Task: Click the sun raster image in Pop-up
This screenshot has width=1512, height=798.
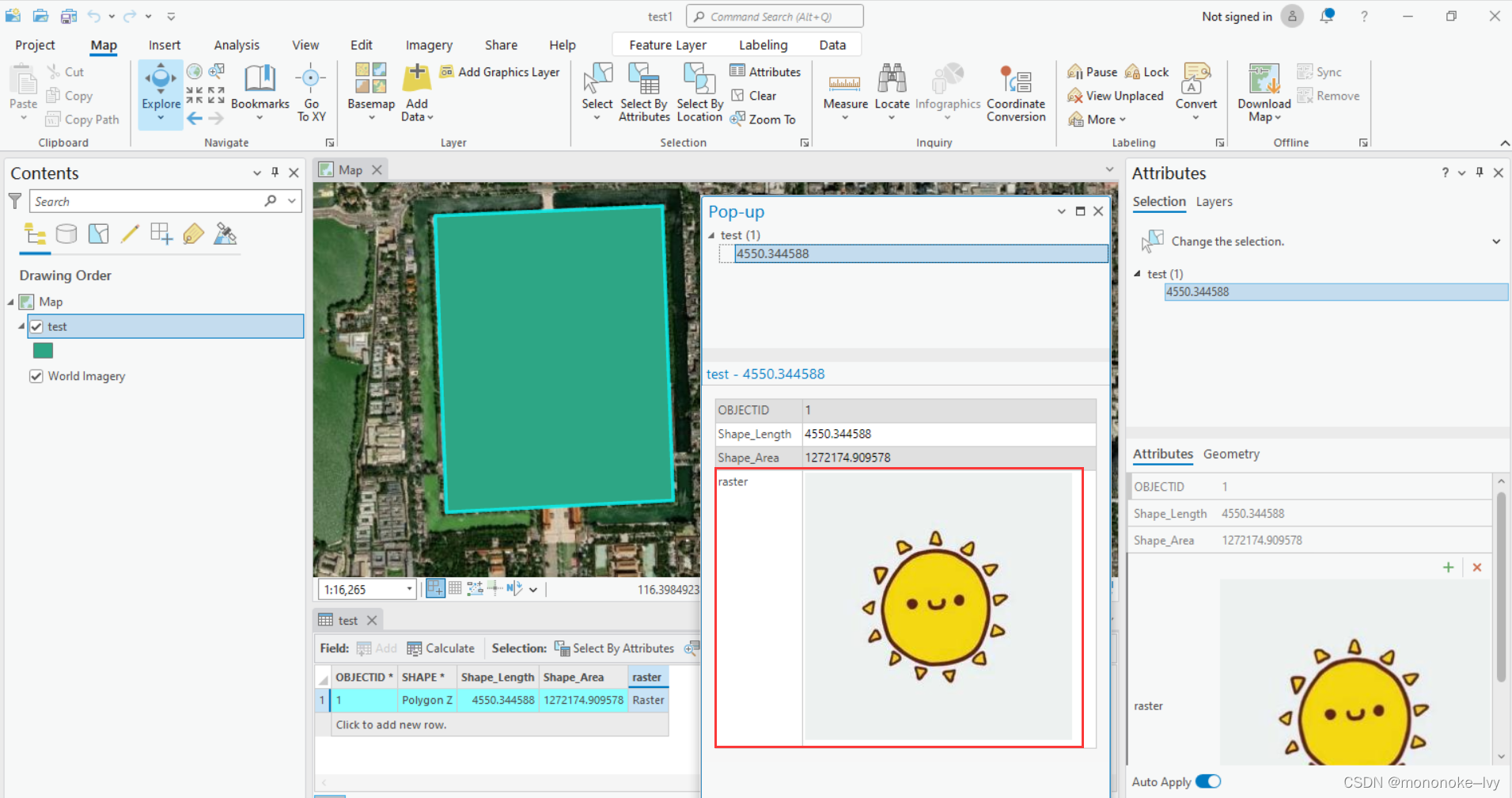Action: 938,606
